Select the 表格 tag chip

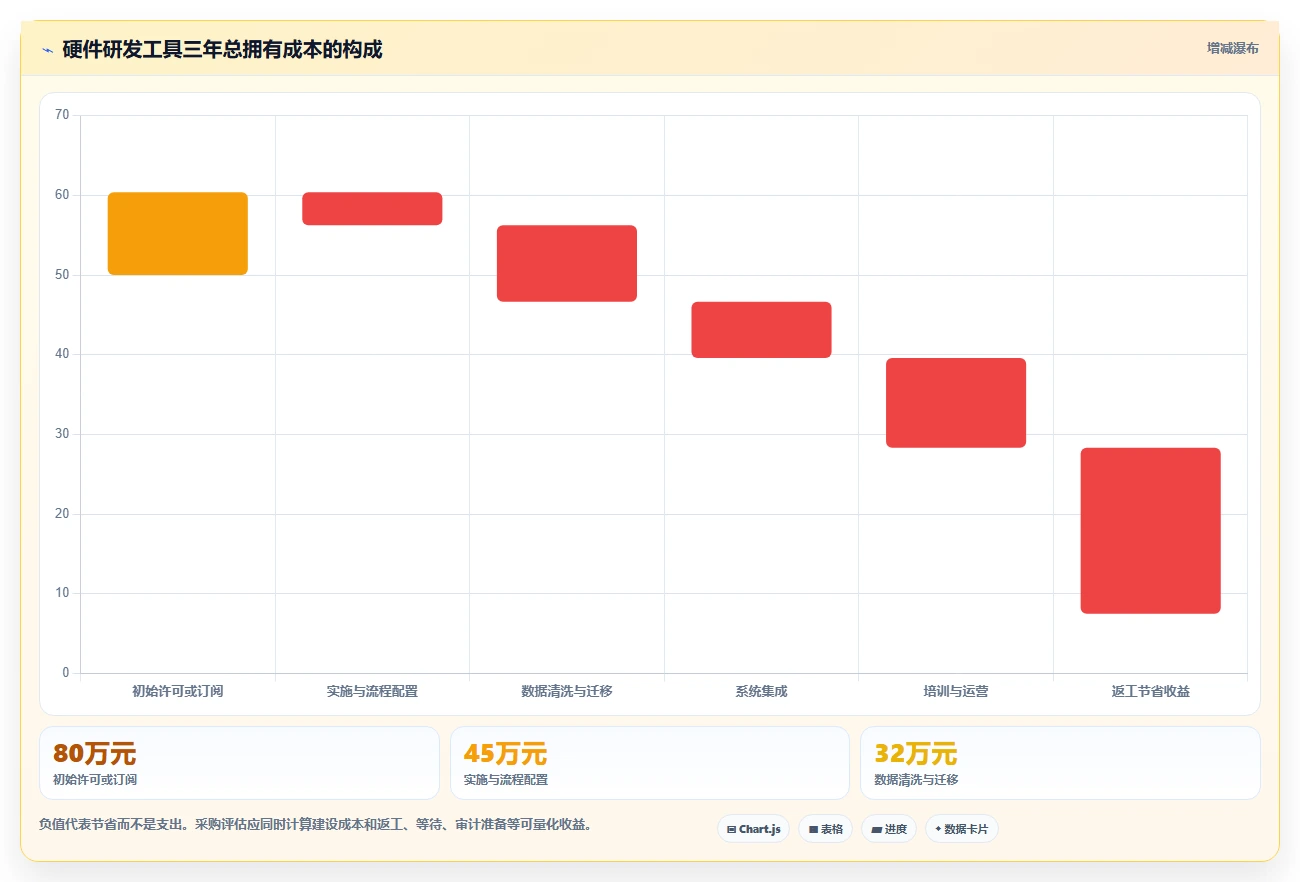pos(825,829)
